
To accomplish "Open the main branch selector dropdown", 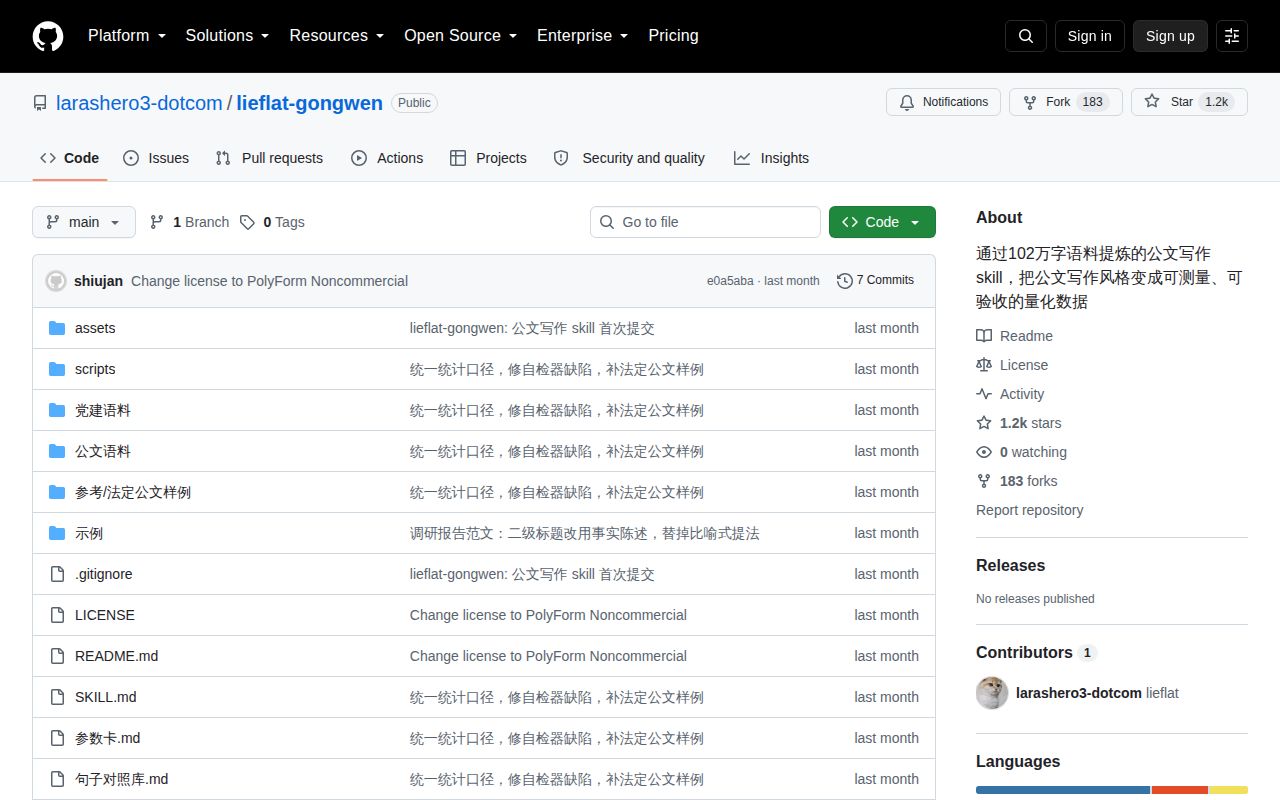I will click(x=84, y=222).
